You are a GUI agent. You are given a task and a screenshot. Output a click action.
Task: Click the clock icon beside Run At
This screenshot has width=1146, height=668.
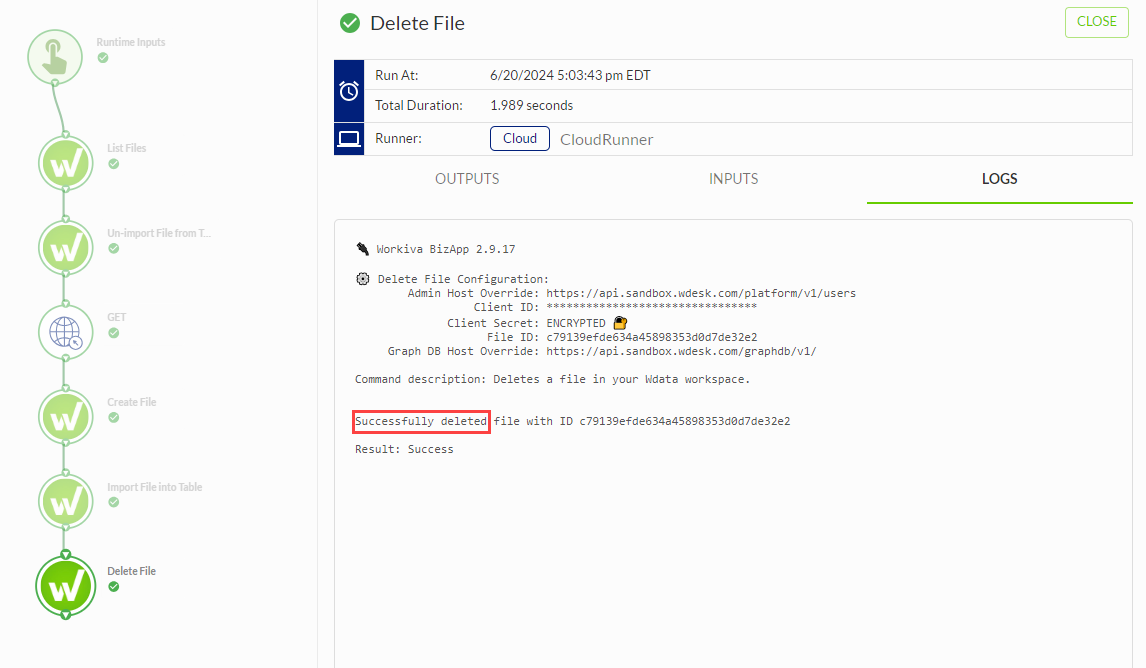(349, 91)
